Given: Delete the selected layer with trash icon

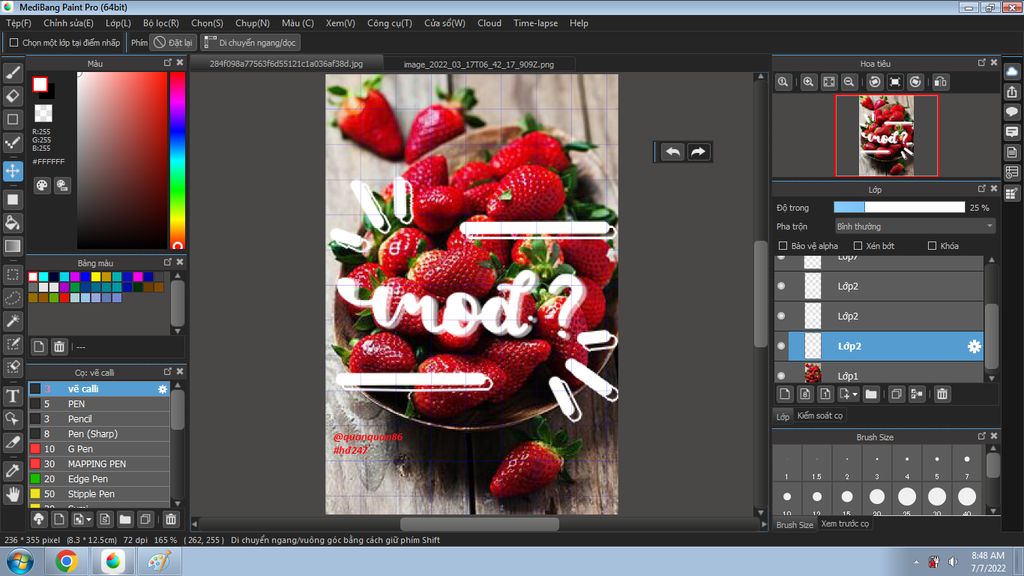Looking at the screenshot, I should (942, 394).
